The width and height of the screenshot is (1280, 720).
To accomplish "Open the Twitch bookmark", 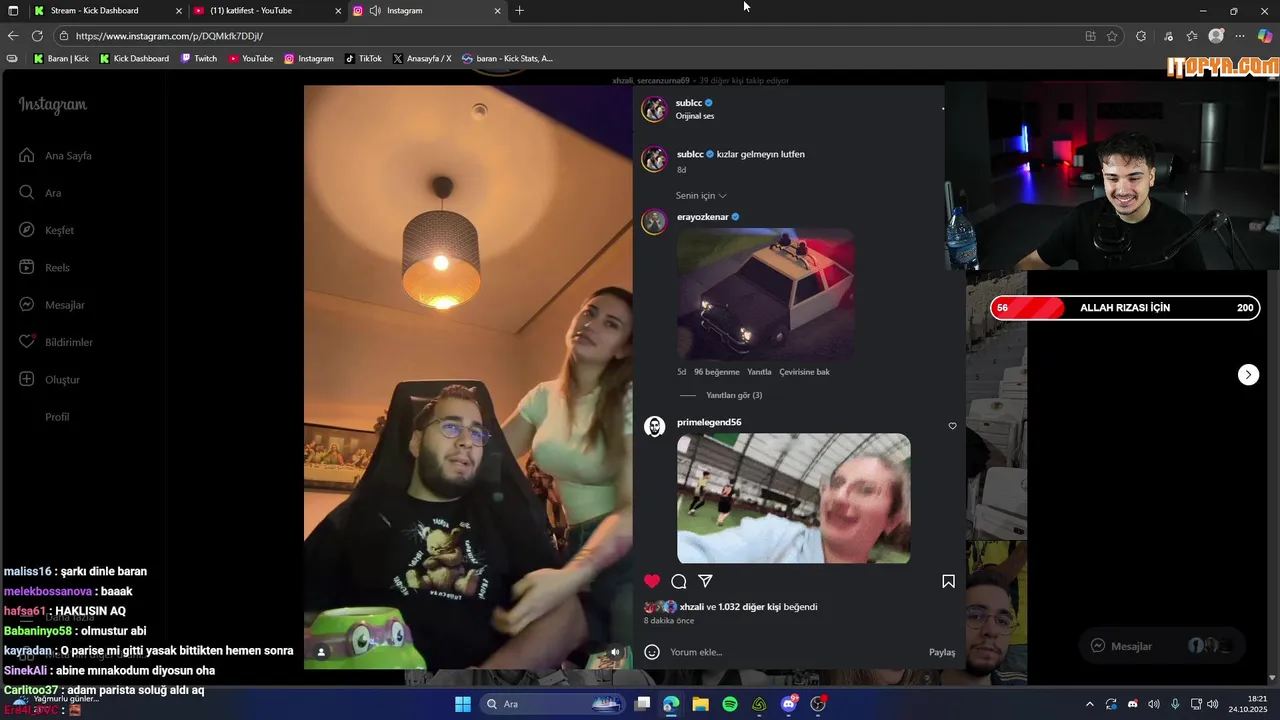I will [199, 59].
